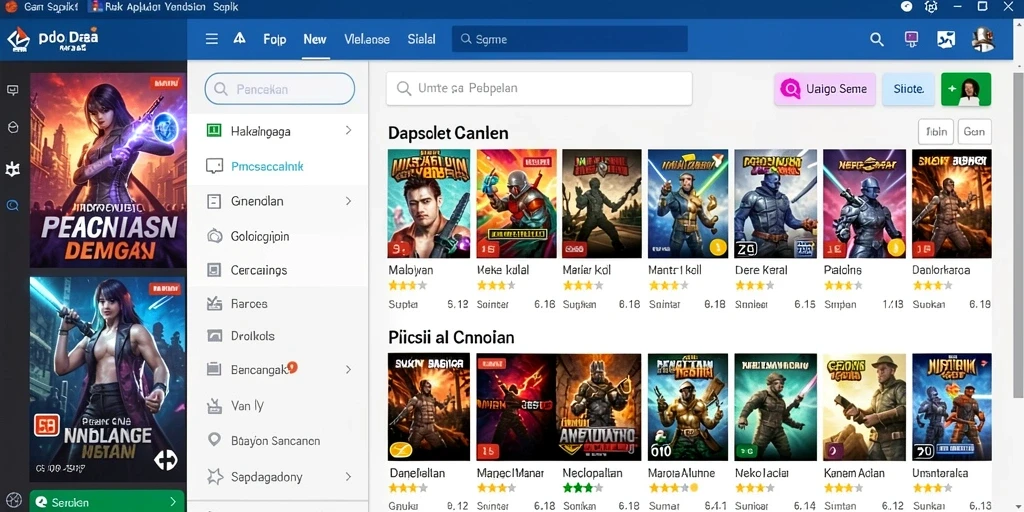Click the triangle logo icon beside Folp
Image resolution: width=1024 pixels, height=512 pixels.
[x=240, y=39]
